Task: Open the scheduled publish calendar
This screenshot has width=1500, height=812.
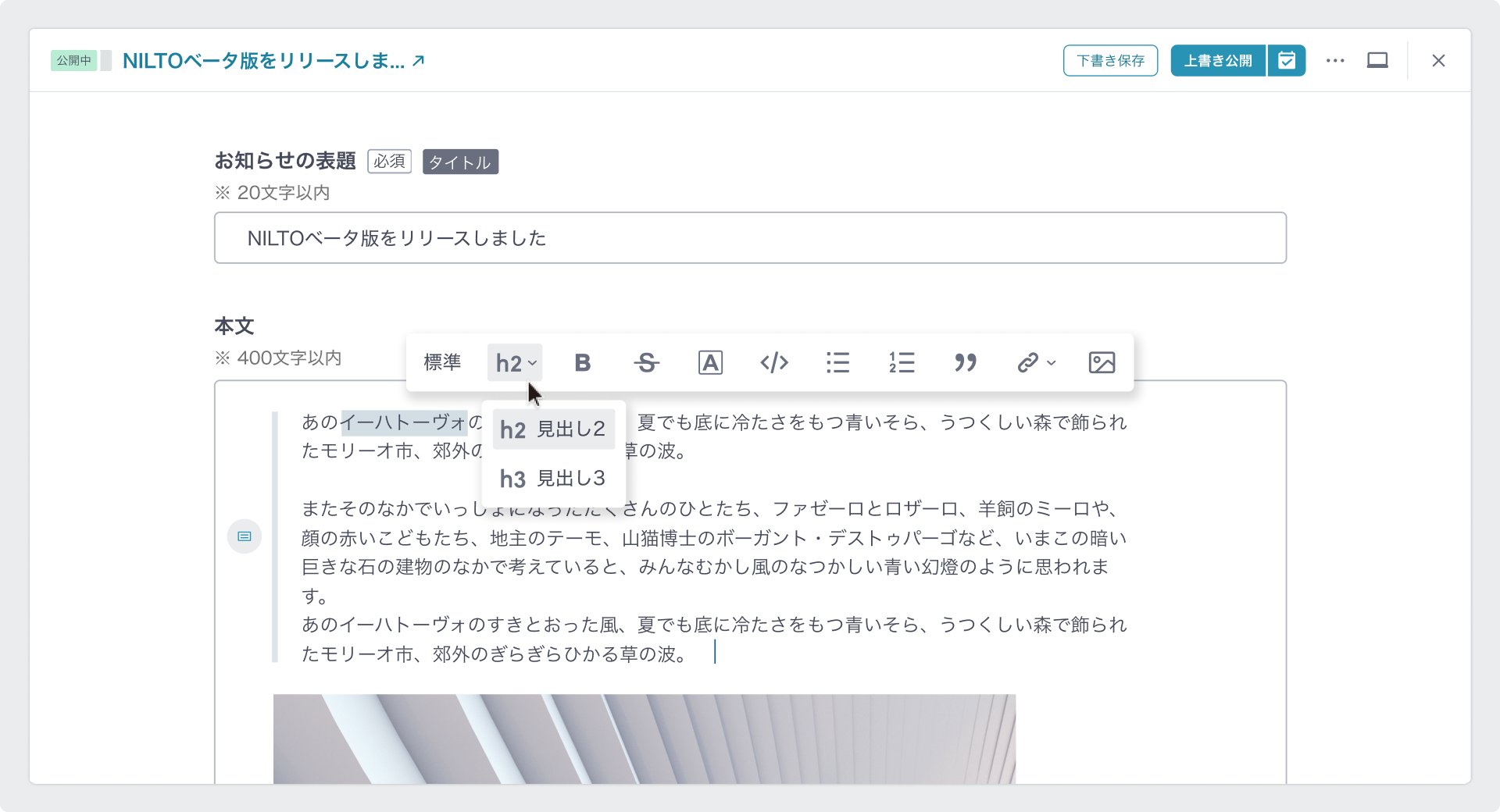Action: pyautogui.click(x=1287, y=61)
